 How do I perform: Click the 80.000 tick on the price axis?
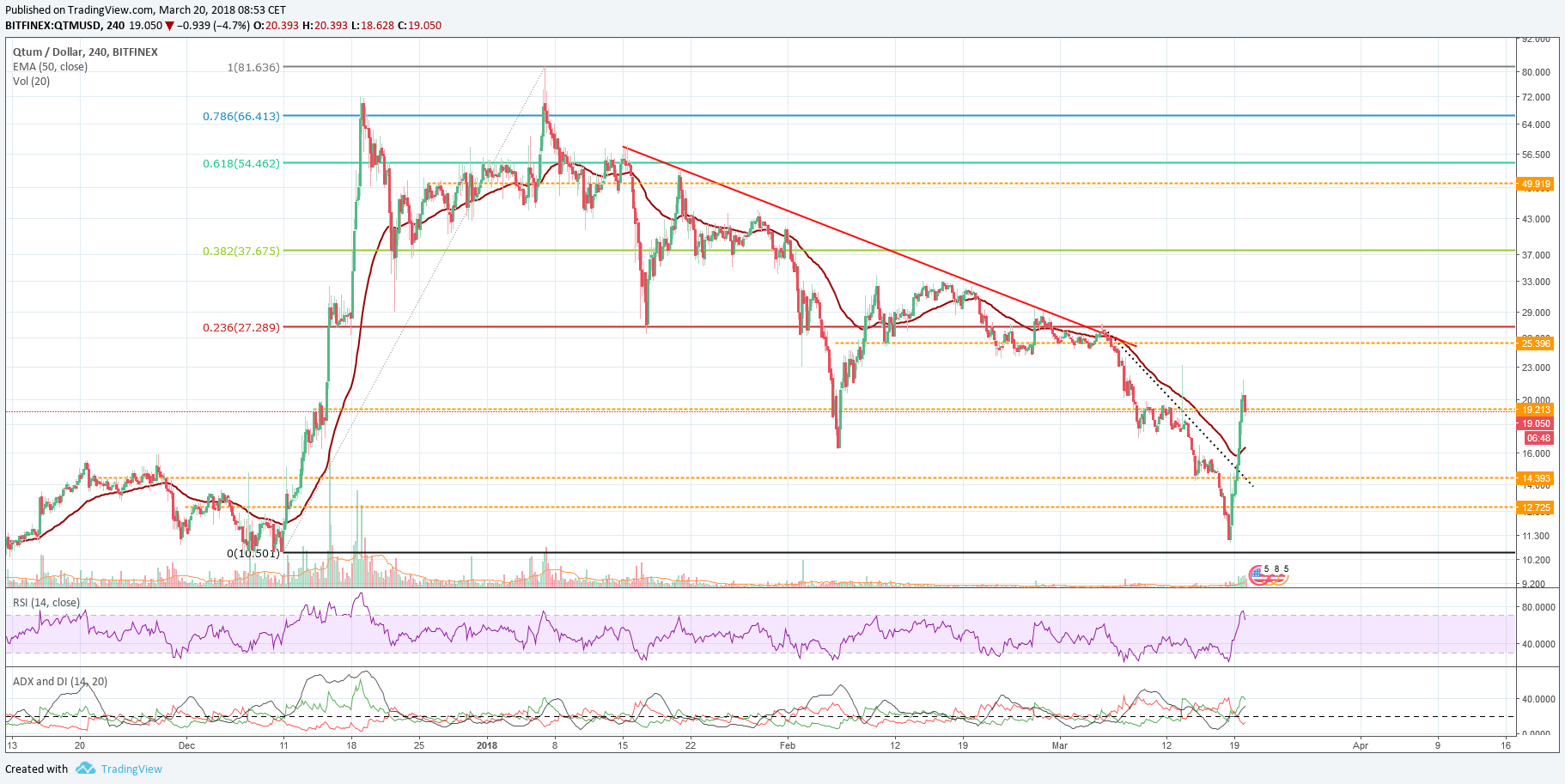coord(1536,72)
